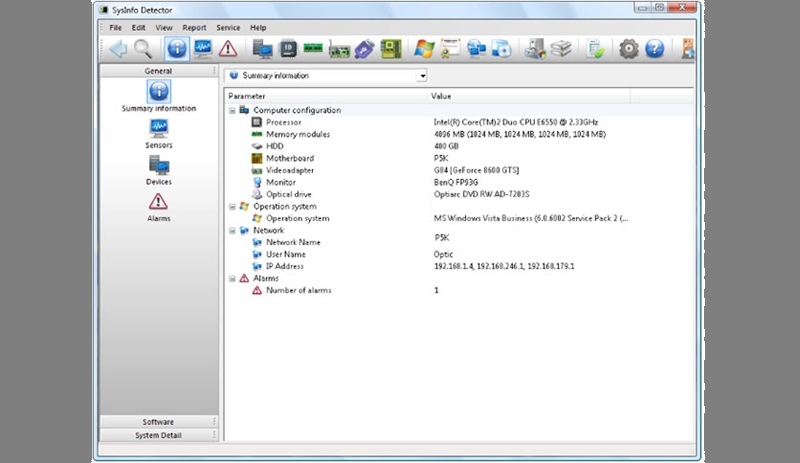Select the User Name row
This screenshot has width=800, height=463.
(459, 254)
